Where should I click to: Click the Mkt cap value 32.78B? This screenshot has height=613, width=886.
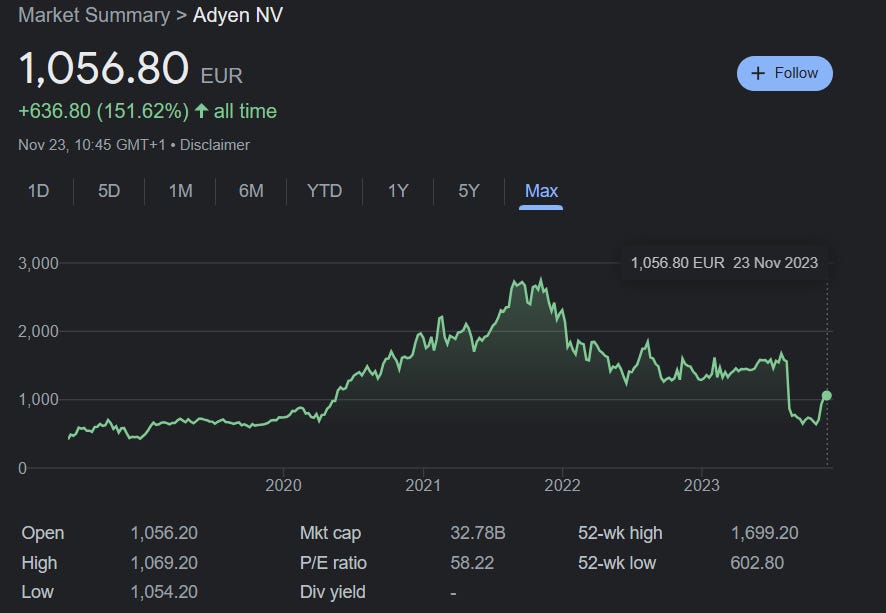tap(478, 533)
